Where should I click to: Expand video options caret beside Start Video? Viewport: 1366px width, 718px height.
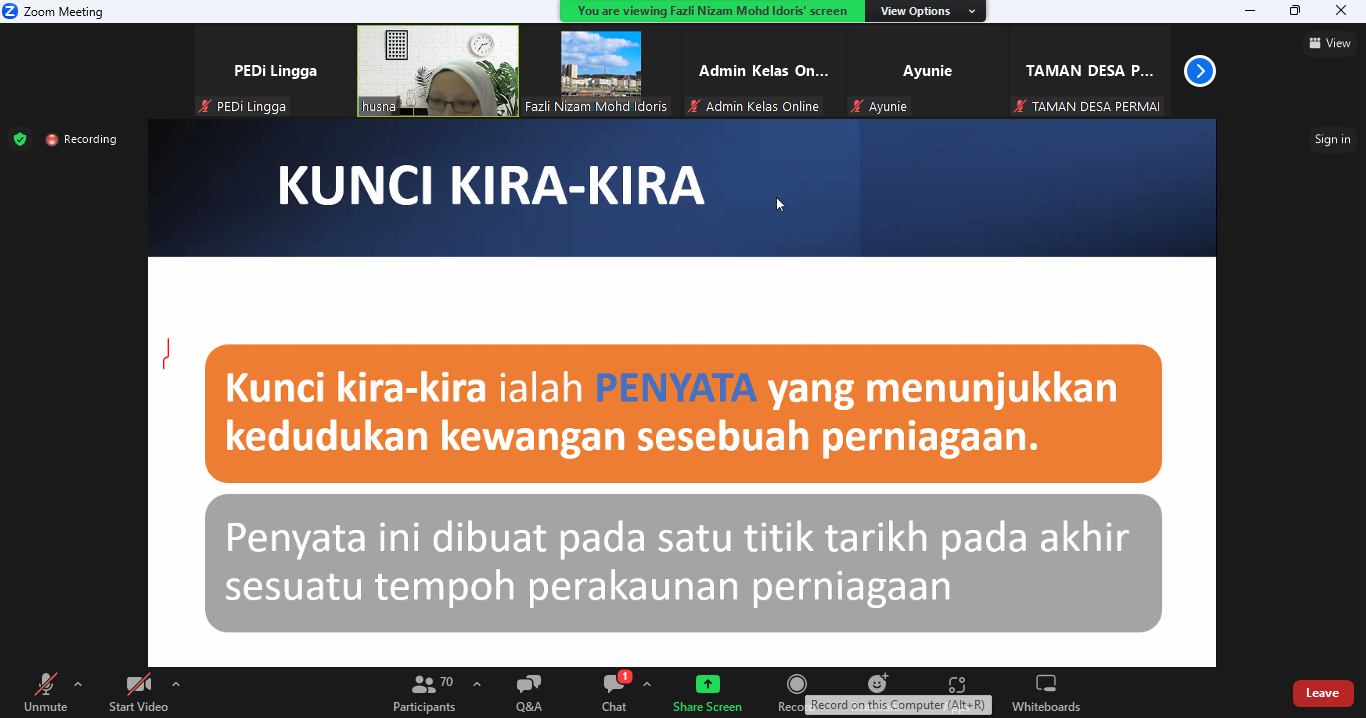pyautogui.click(x=176, y=685)
